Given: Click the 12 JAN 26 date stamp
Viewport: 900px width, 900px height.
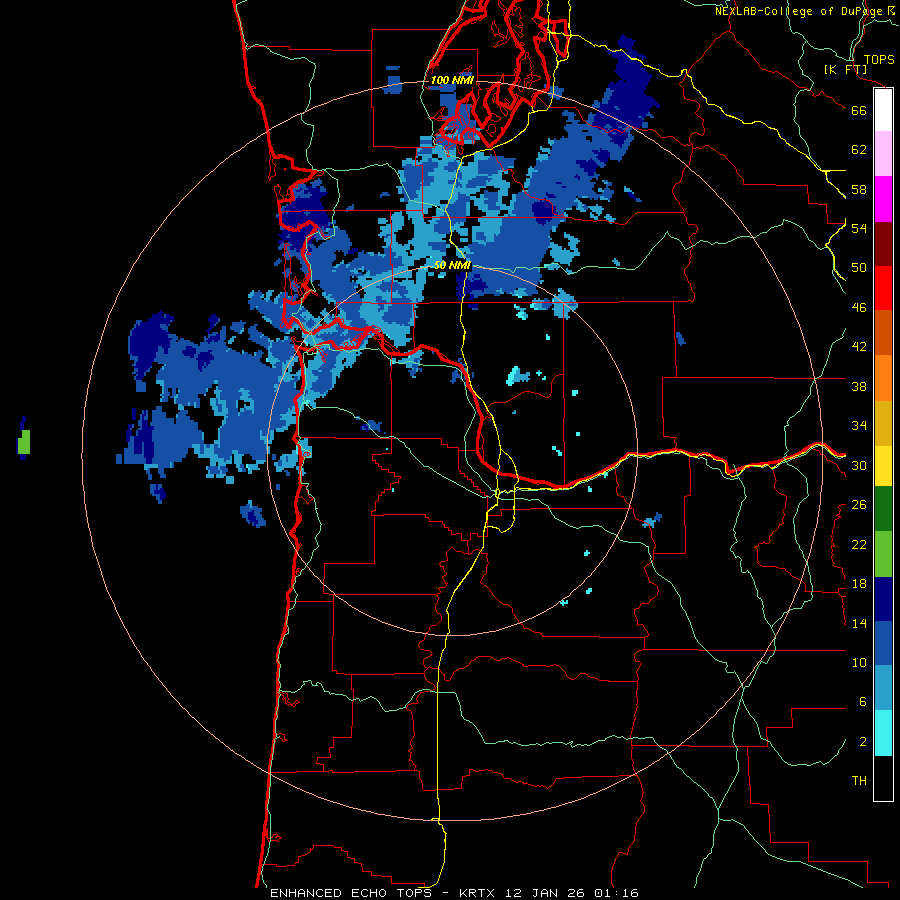Looking at the screenshot, I should [547, 893].
